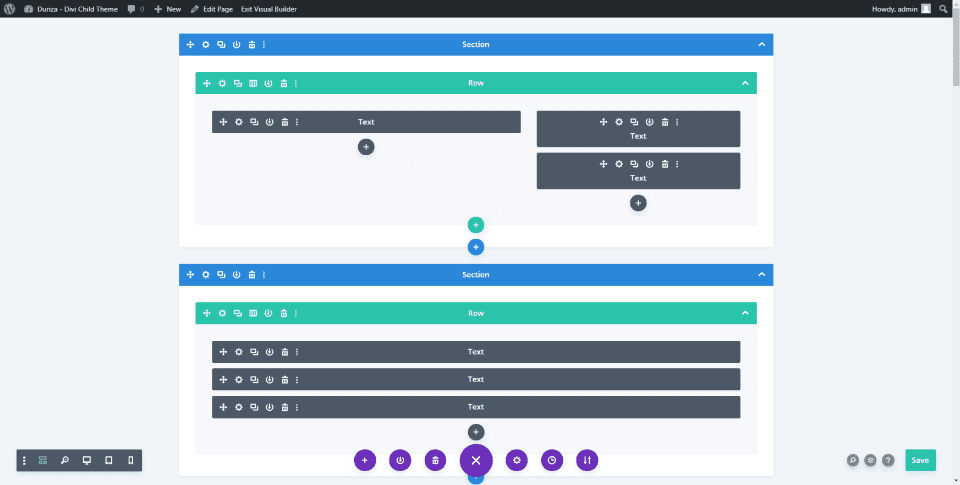Save the page with green Save button
This screenshot has height=485, width=960.
(920, 461)
